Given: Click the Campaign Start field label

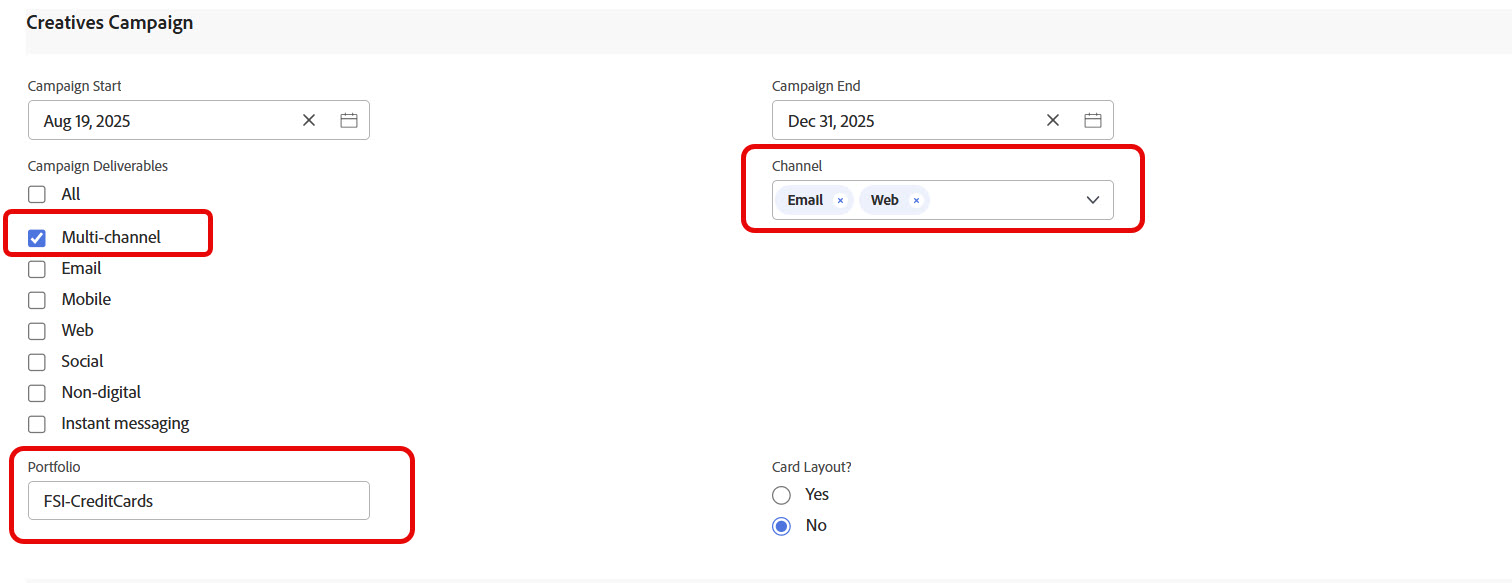Looking at the screenshot, I should [x=75, y=86].
